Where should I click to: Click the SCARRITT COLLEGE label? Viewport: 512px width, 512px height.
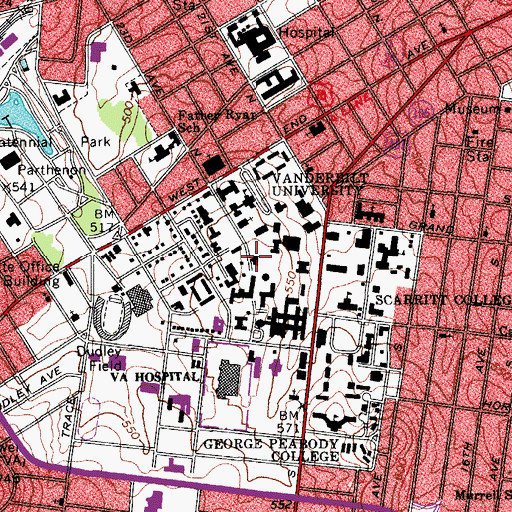(x=443, y=300)
